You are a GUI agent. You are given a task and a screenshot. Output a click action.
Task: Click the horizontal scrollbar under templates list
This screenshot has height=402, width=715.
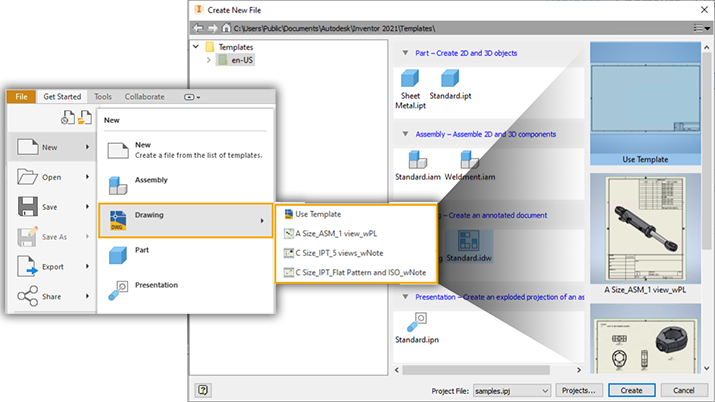click(x=476, y=370)
